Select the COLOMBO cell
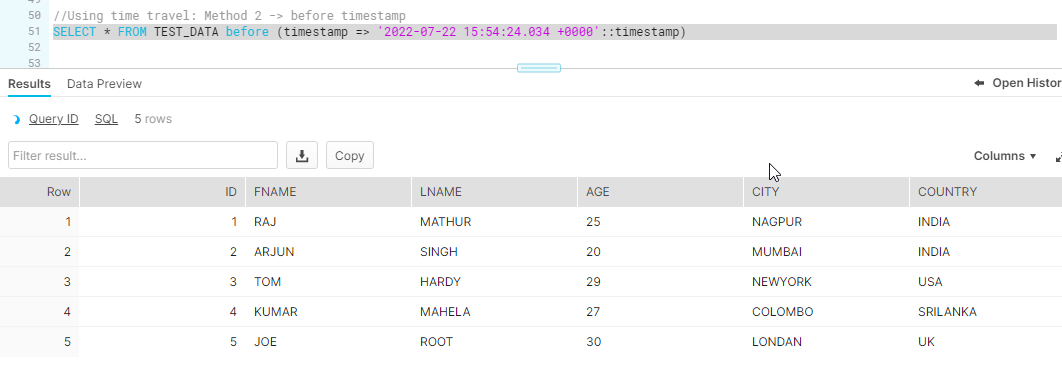This screenshot has width=1062, height=383. pos(826,312)
